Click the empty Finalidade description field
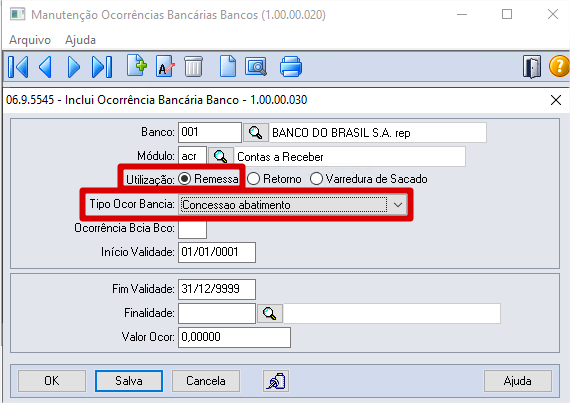570x403 pixels. [392, 313]
